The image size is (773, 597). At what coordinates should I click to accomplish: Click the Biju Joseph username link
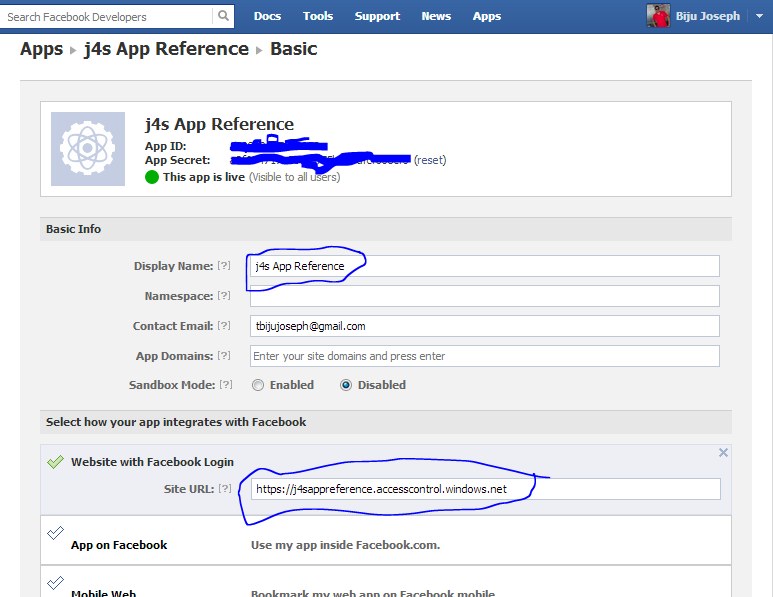click(707, 16)
